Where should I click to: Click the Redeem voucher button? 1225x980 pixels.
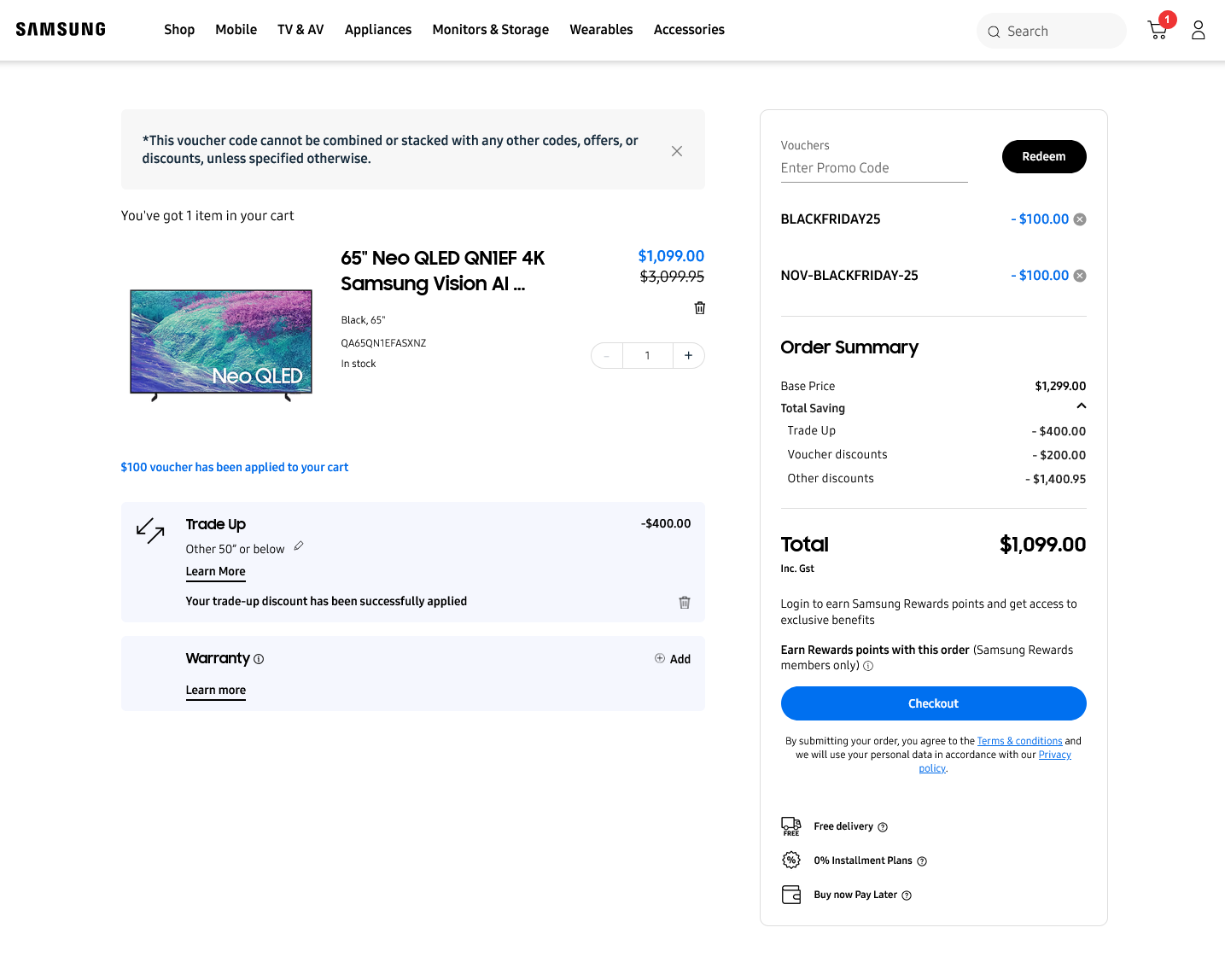click(1043, 157)
